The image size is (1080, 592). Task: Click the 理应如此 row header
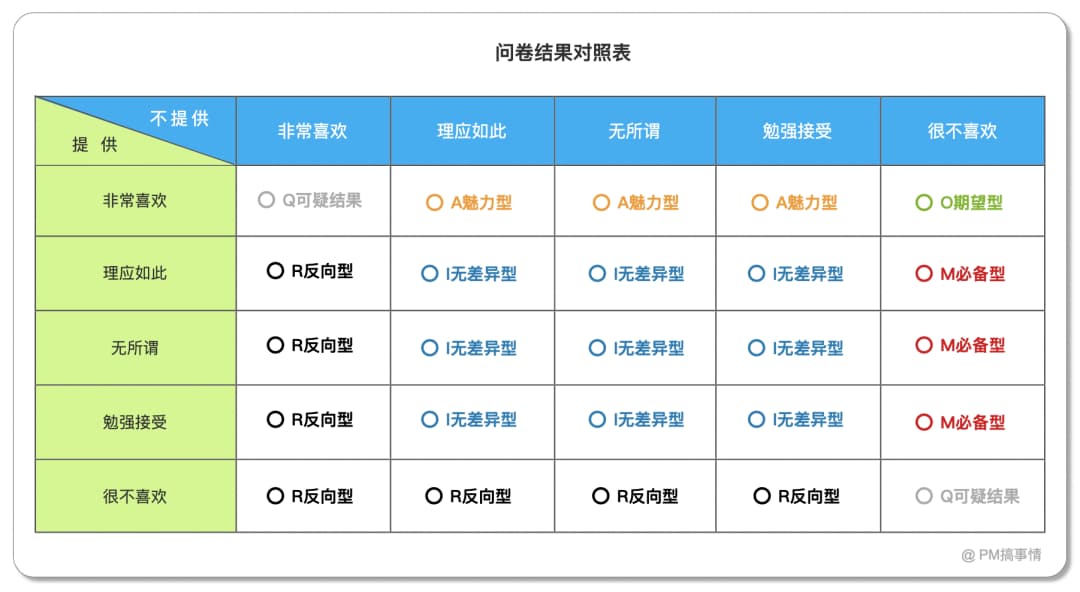tap(135, 273)
